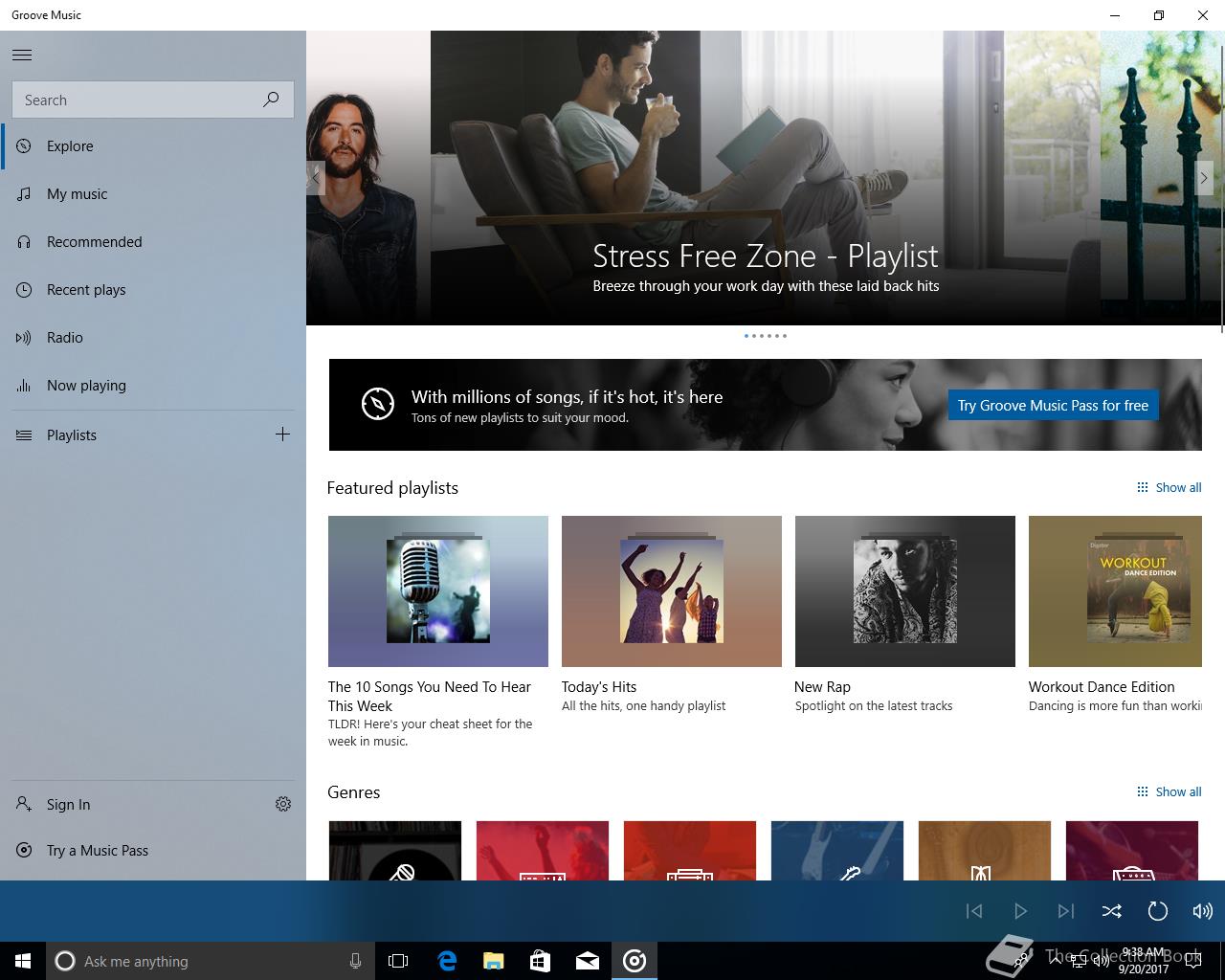The image size is (1225, 980).
Task: Open Windows Start menu
Action: click(x=23, y=961)
